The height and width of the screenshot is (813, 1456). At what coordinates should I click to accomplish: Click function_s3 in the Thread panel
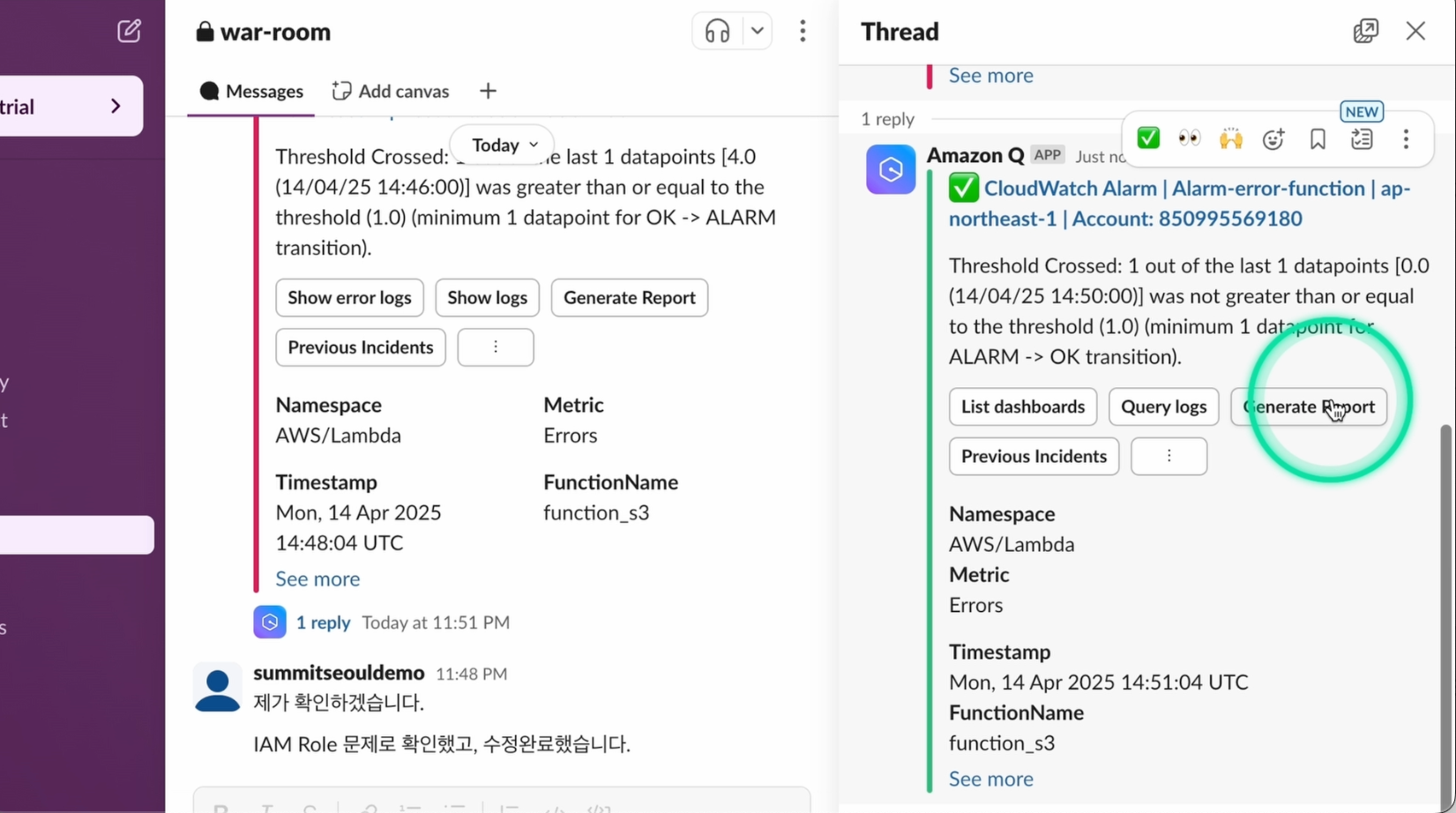1002,743
